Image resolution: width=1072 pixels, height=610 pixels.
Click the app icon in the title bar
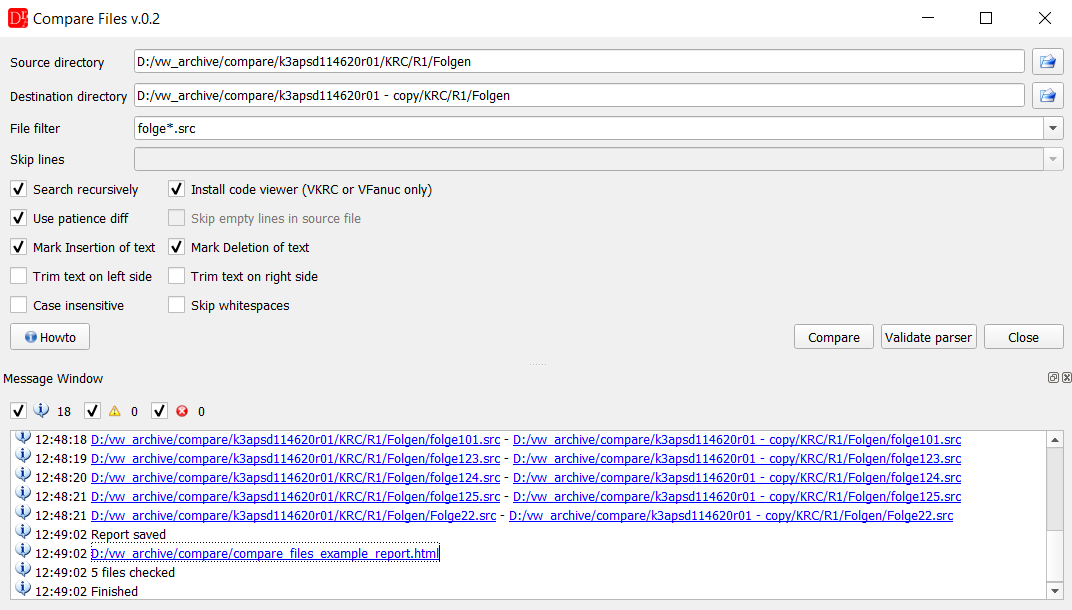(x=17, y=18)
